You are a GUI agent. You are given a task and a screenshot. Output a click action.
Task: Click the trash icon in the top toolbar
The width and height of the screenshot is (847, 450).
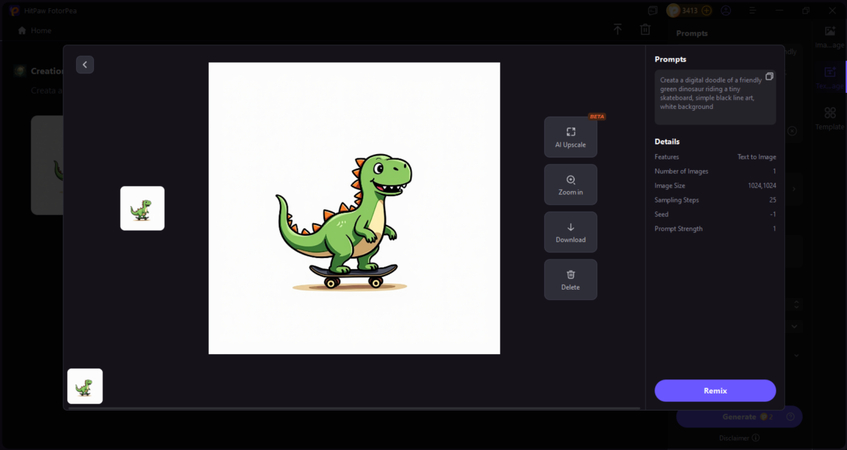[x=645, y=30]
